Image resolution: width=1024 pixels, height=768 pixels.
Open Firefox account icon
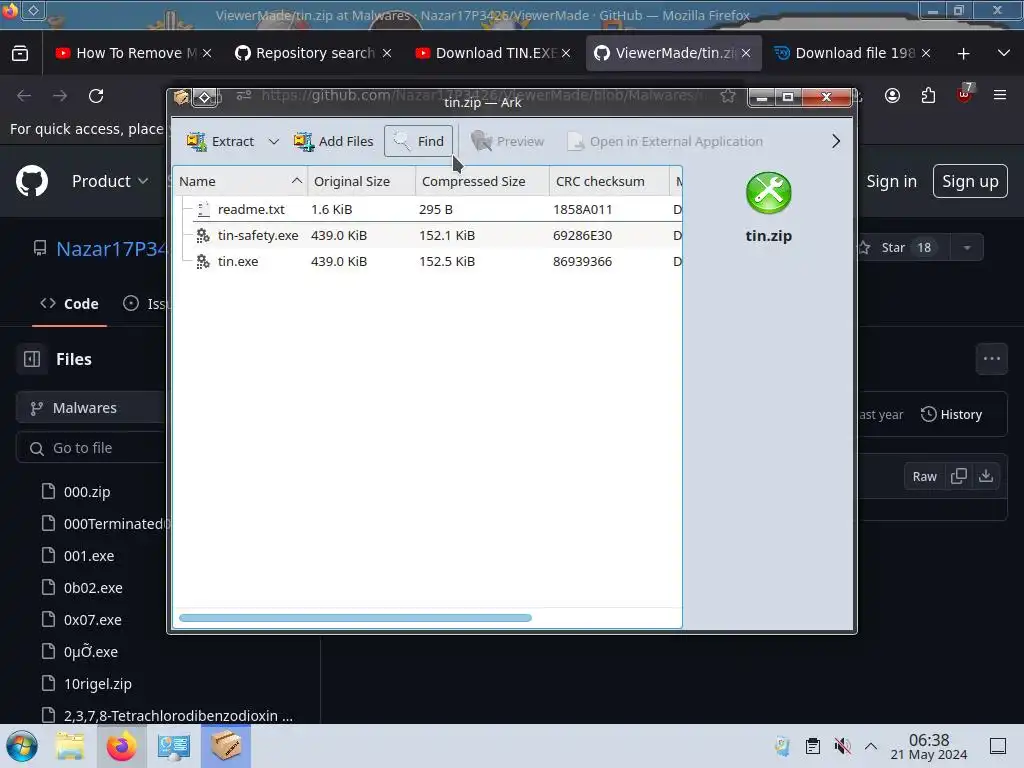click(892, 95)
